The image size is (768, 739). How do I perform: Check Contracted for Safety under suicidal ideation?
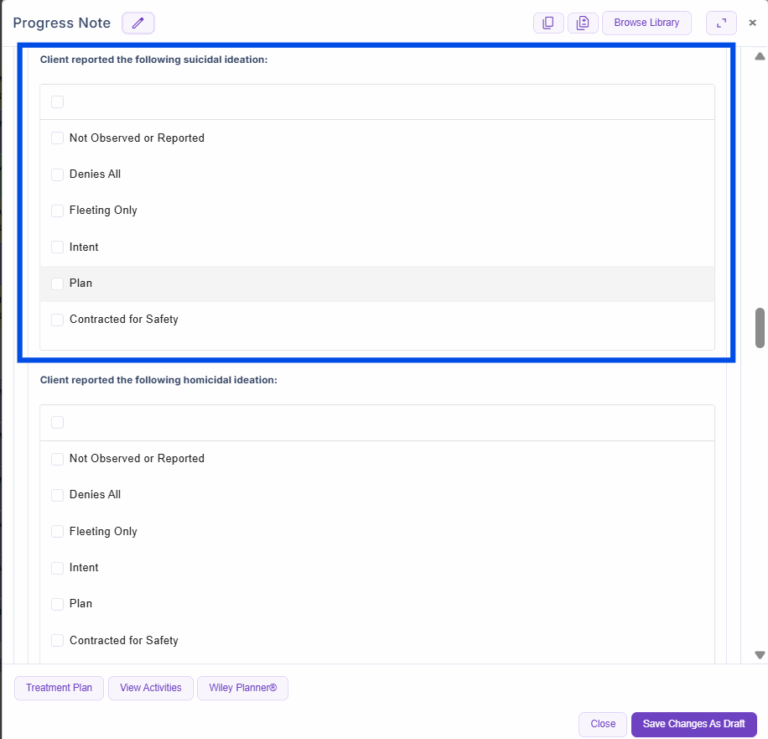click(57, 320)
